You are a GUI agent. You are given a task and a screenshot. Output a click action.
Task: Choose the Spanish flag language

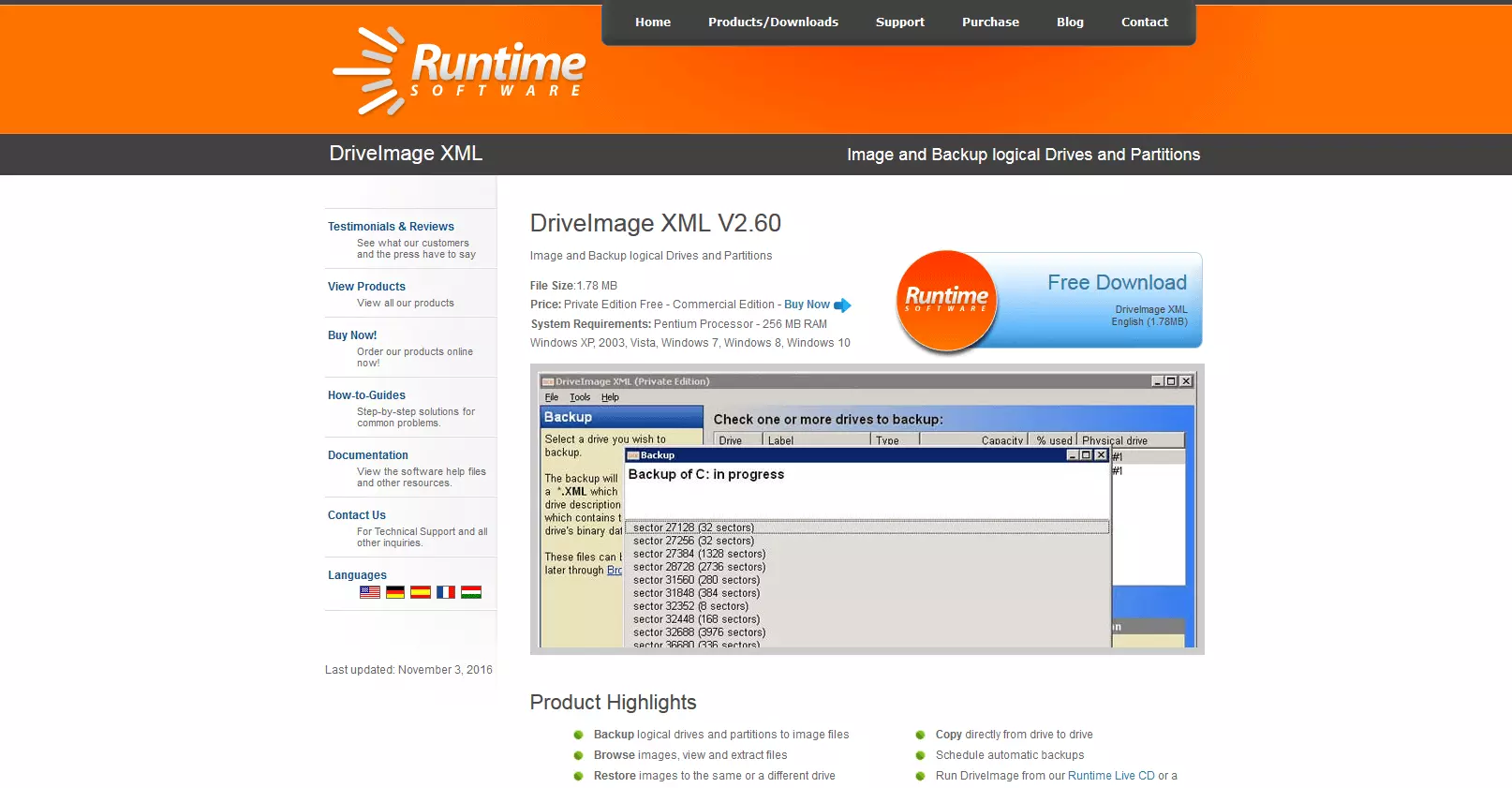click(x=421, y=592)
